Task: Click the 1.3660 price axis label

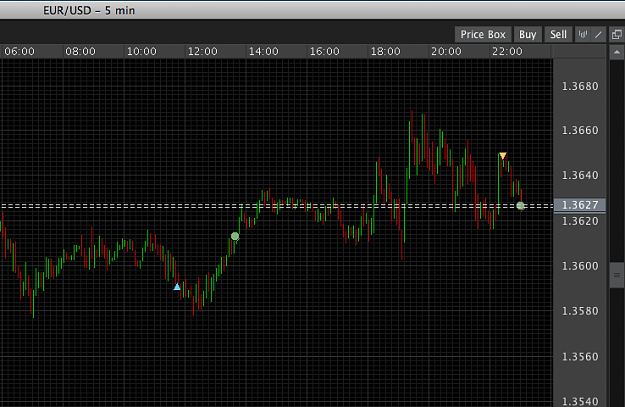Action: (580, 130)
